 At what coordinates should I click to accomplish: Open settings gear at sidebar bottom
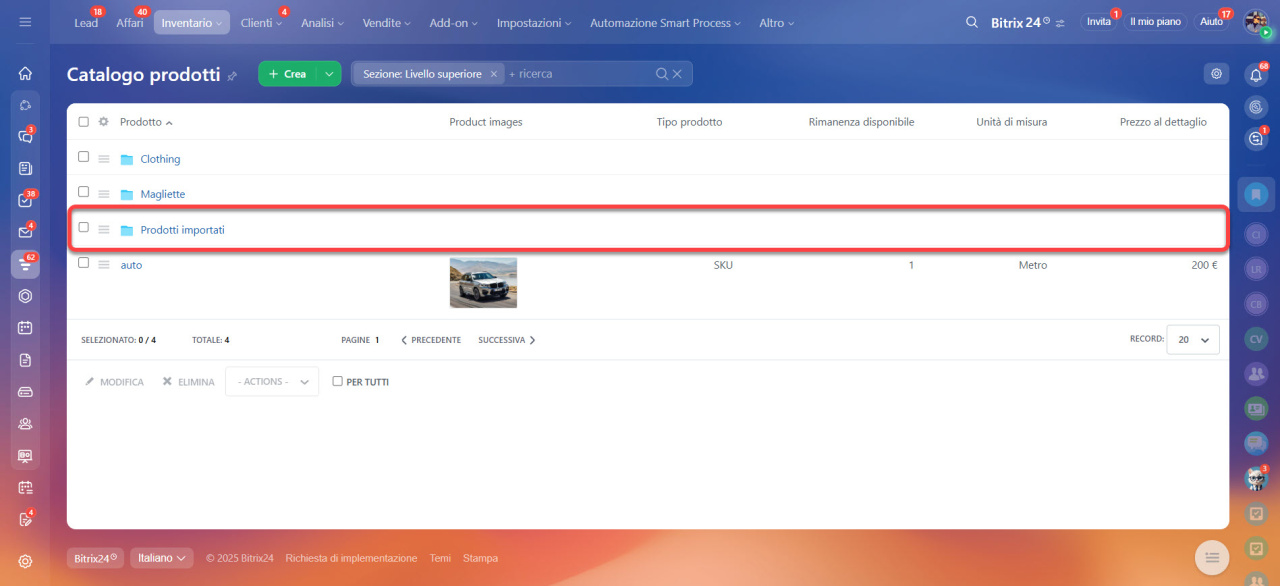coord(25,561)
